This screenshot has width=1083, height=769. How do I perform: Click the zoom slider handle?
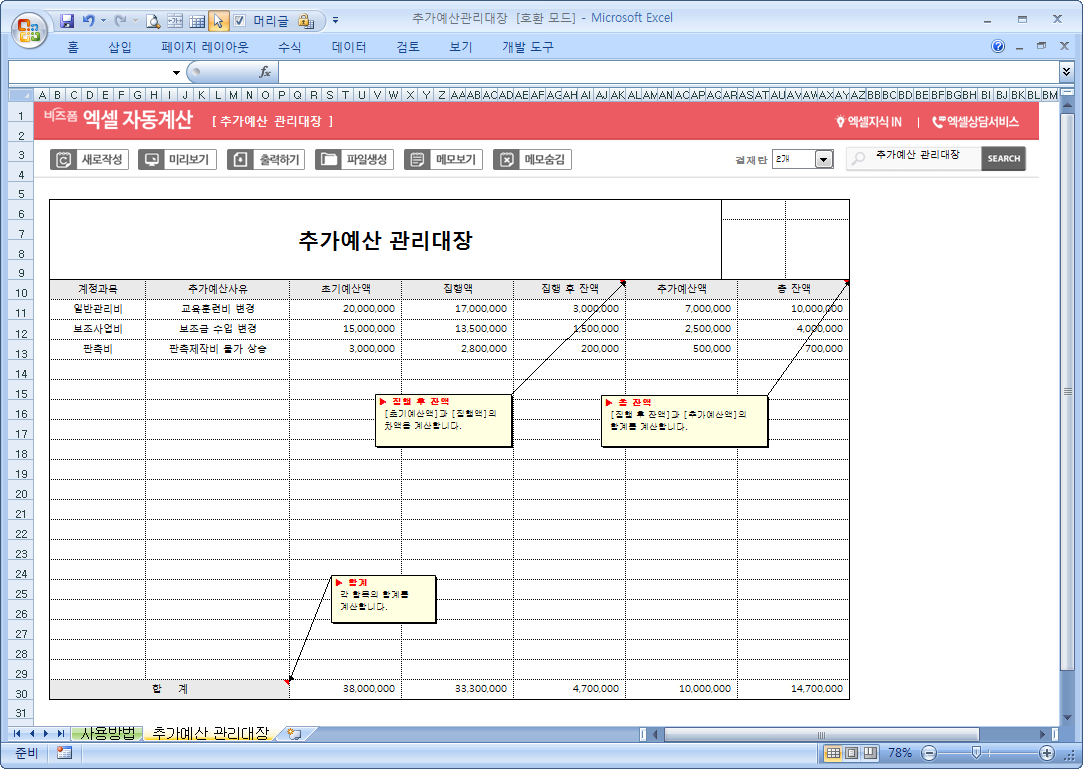[976, 753]
